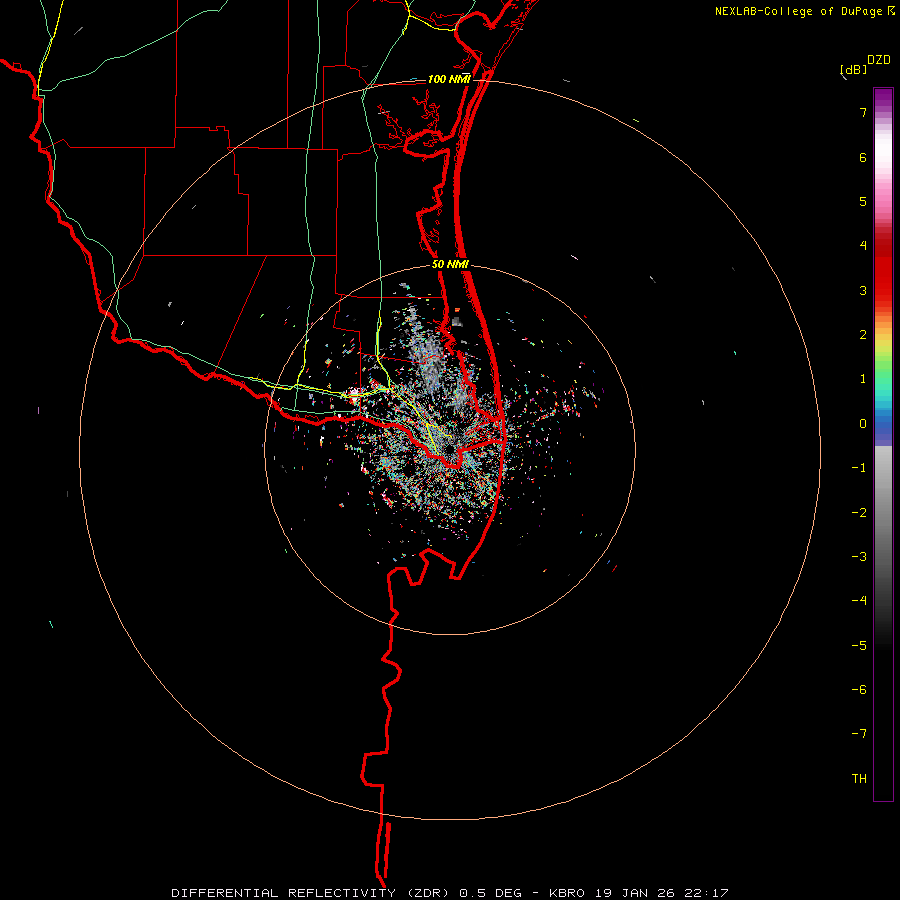Click the 5 value on the color scale

coord(863,201)
